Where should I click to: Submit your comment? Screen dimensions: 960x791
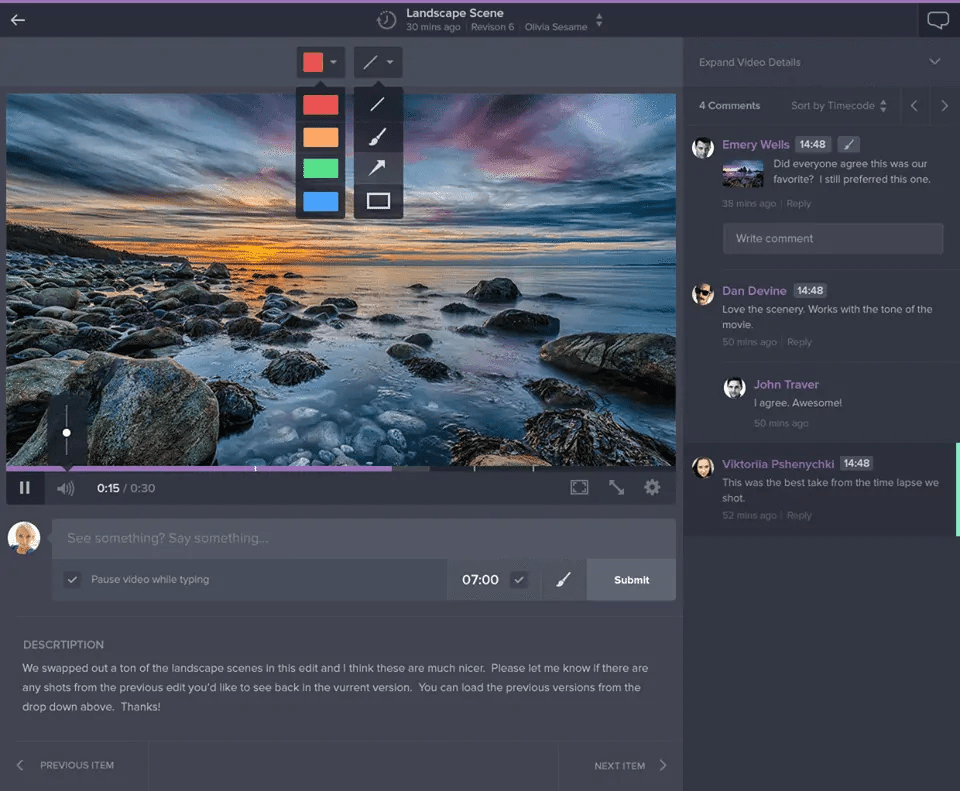(630, 579)
